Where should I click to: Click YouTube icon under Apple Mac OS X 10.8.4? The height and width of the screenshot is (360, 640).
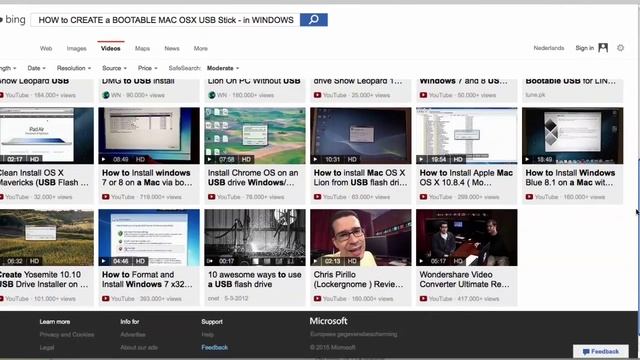tap(424, 197)
